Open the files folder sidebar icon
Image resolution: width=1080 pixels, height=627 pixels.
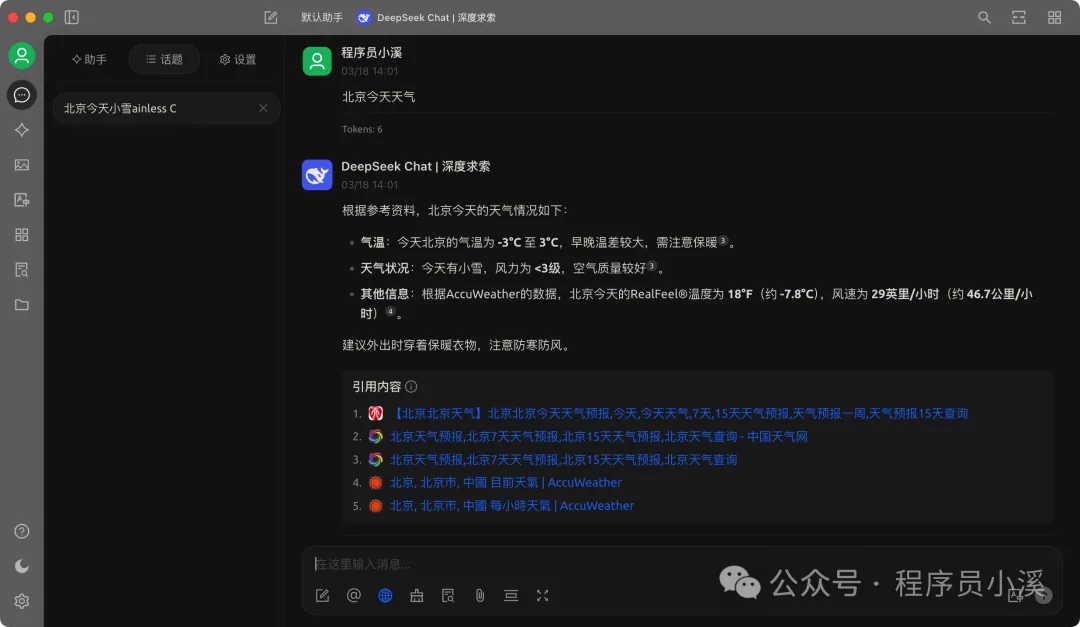click(x=21, y=305)
